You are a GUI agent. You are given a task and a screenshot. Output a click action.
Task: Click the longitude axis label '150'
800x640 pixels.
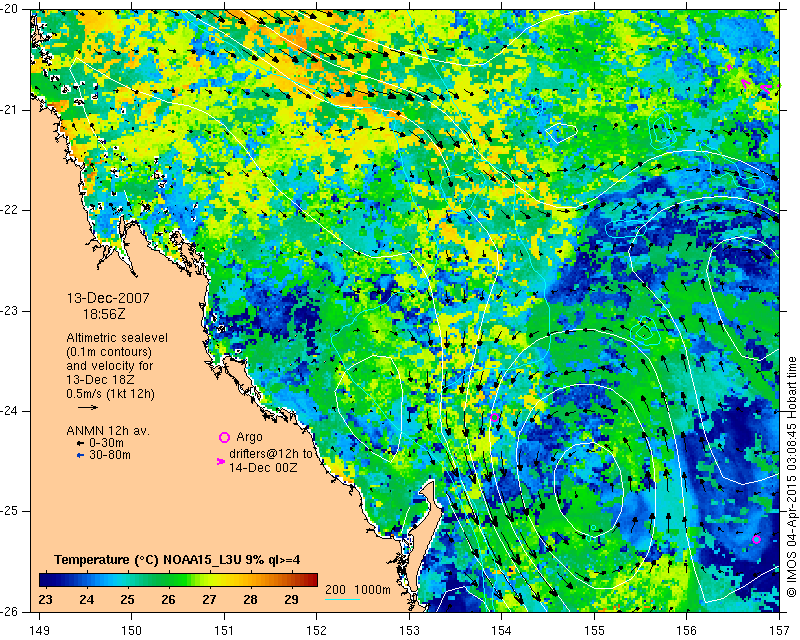click(132, 631)
